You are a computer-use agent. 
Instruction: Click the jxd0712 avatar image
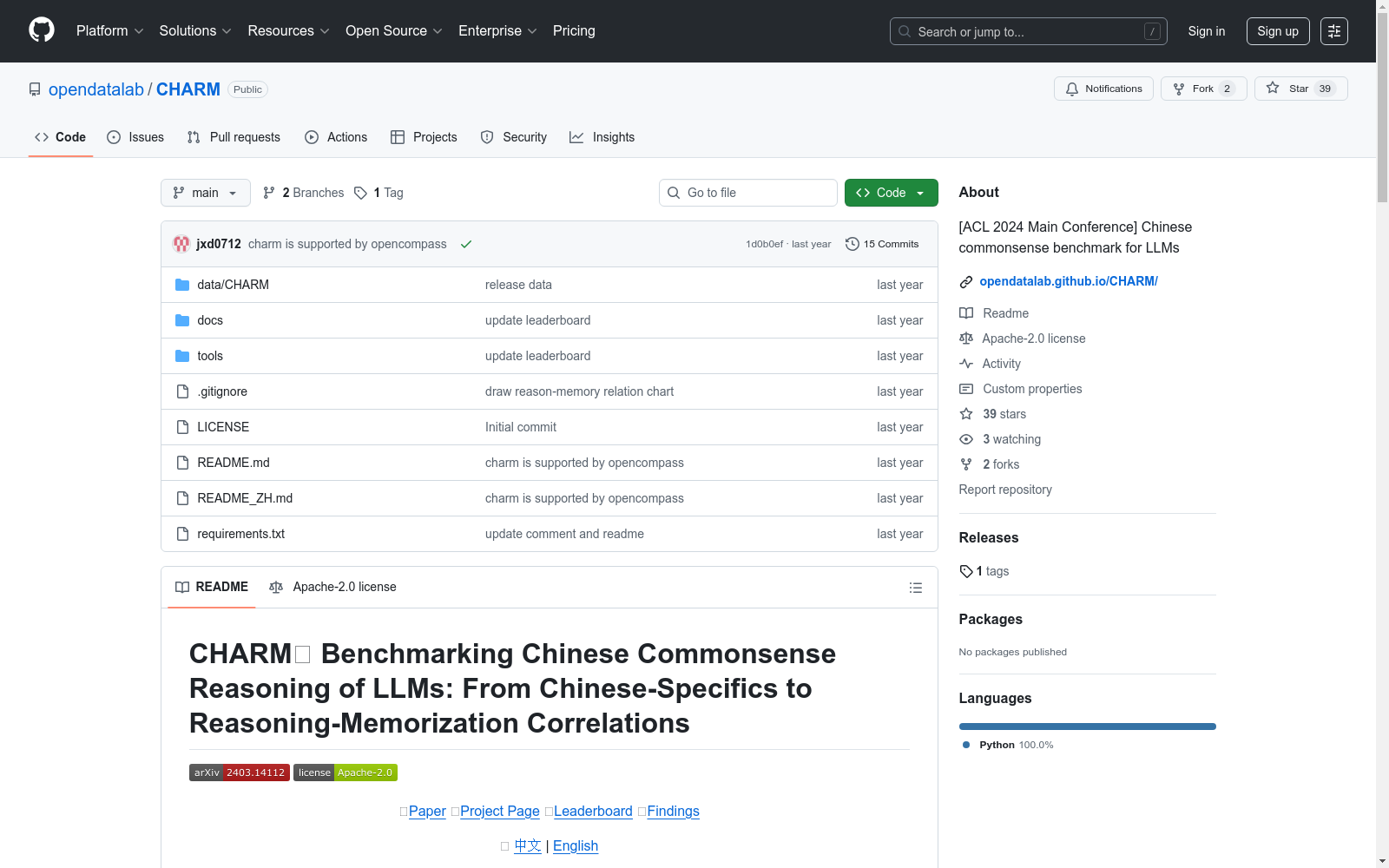point(181,244)
